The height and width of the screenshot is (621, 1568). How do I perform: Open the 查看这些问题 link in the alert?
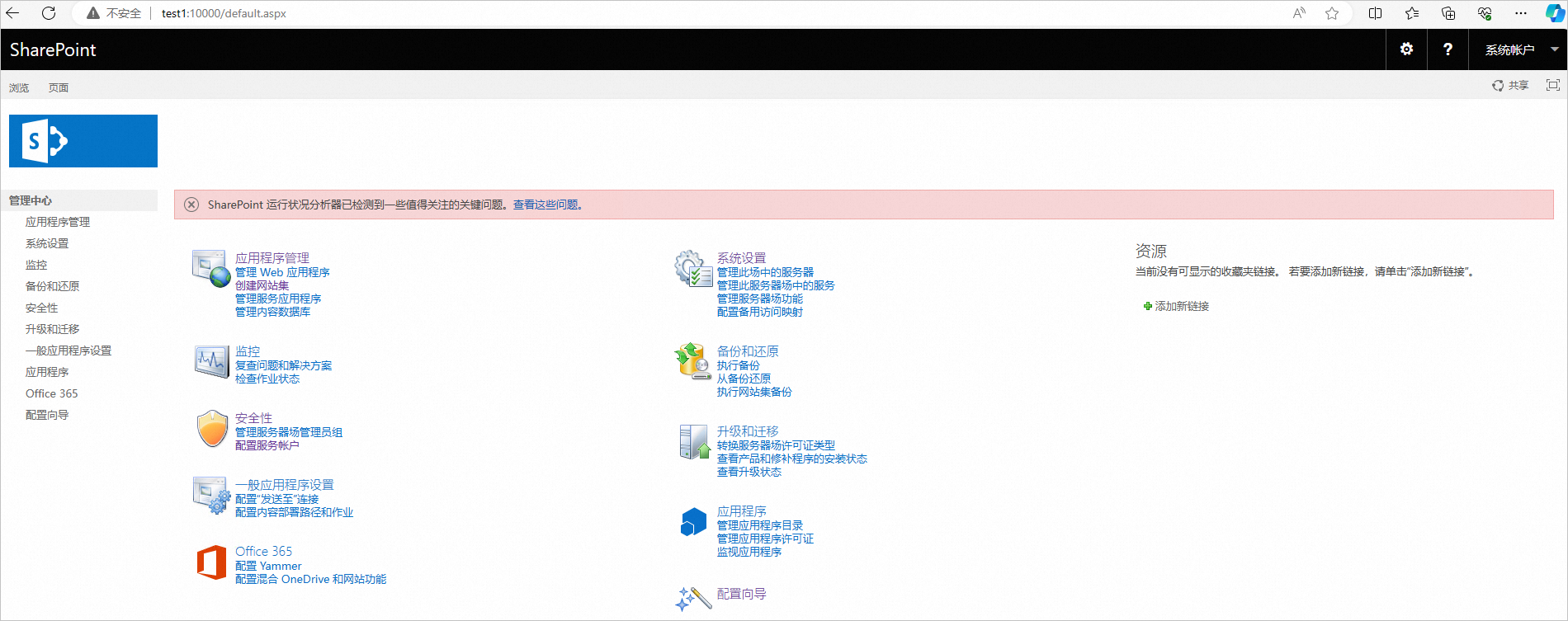pos(545,205)
